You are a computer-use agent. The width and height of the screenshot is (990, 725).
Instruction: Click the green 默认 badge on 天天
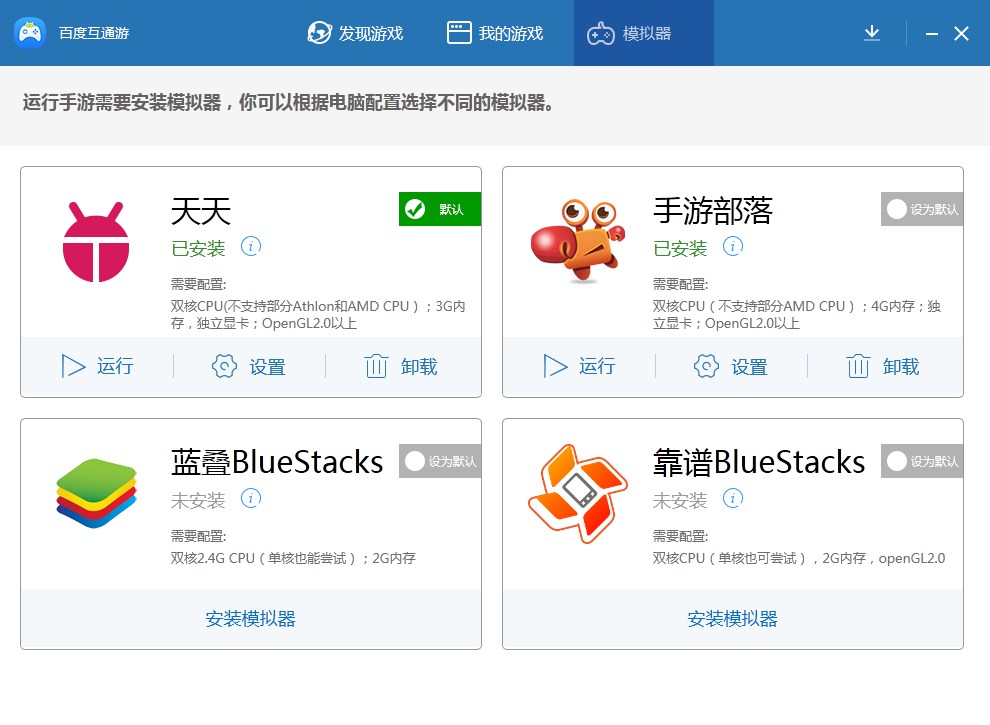pyautogui.click(x=440, y=209)
